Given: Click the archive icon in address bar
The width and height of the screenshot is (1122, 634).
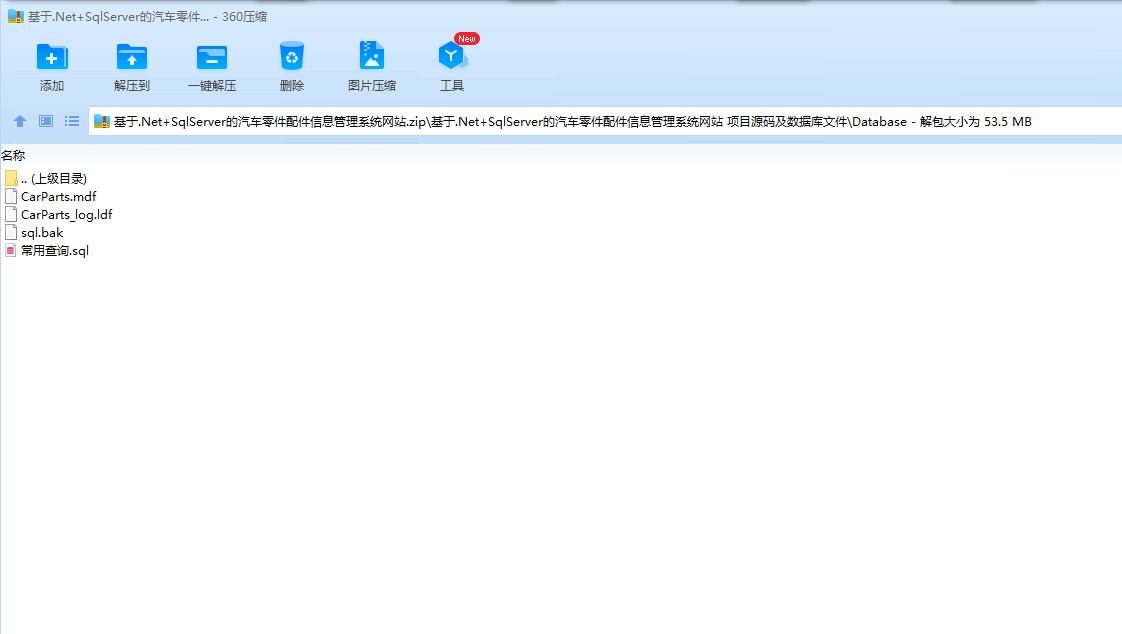Looking at the screenshot, I should click(x=102, y=122).
